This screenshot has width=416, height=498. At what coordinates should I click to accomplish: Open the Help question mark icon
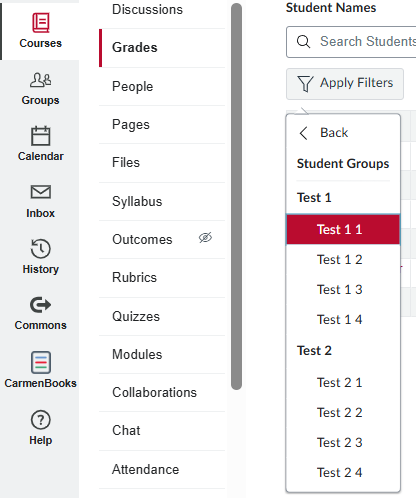click(x=41, y=420)
